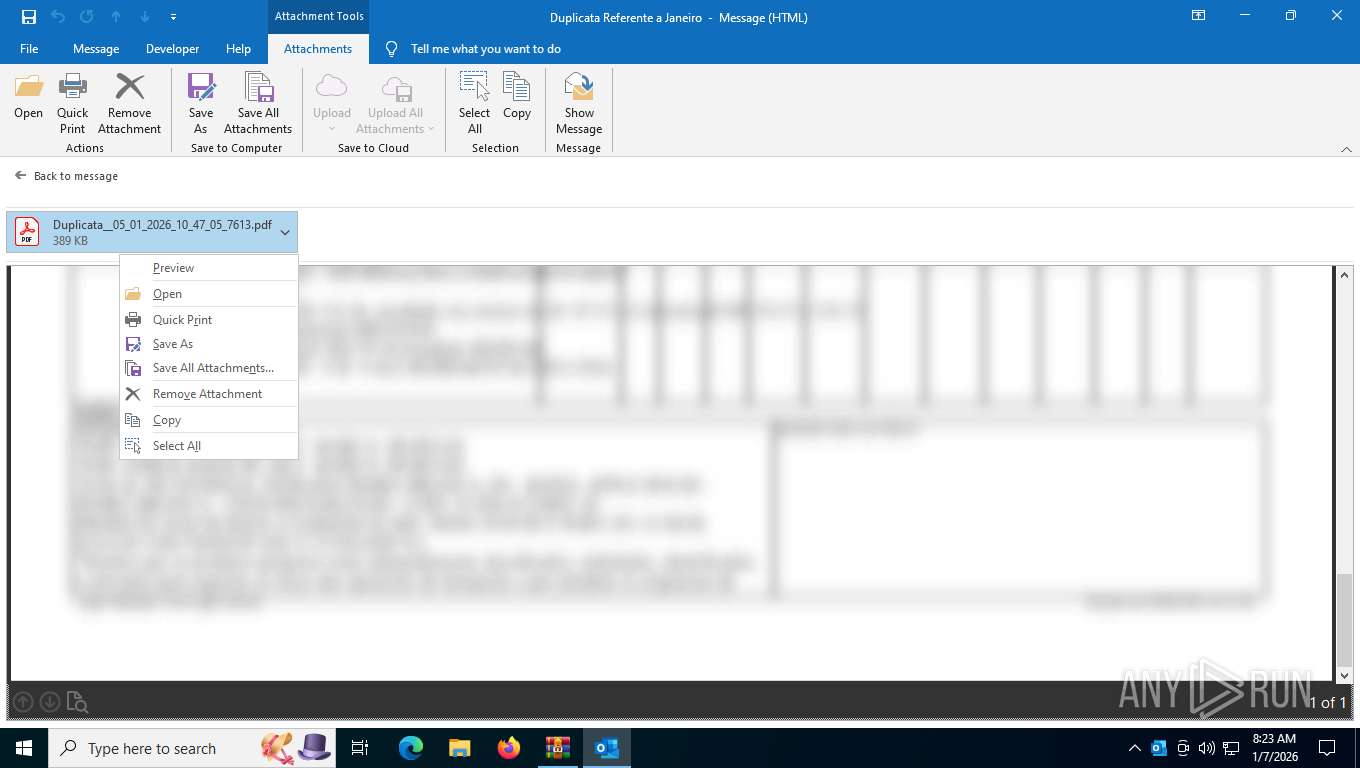Choose Open from the context menu
The width and height of the screenshot is (1360, 768).
pyautogui.click(x=209, y=294)
